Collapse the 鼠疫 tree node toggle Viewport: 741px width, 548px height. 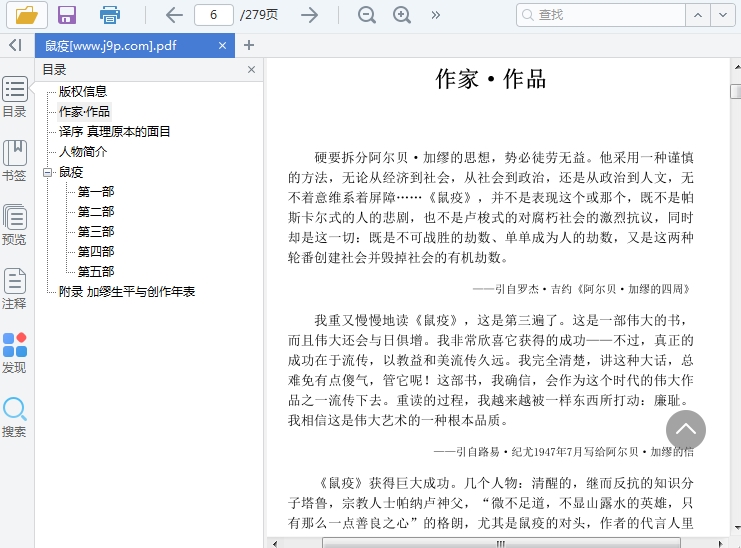coord(48,172)
